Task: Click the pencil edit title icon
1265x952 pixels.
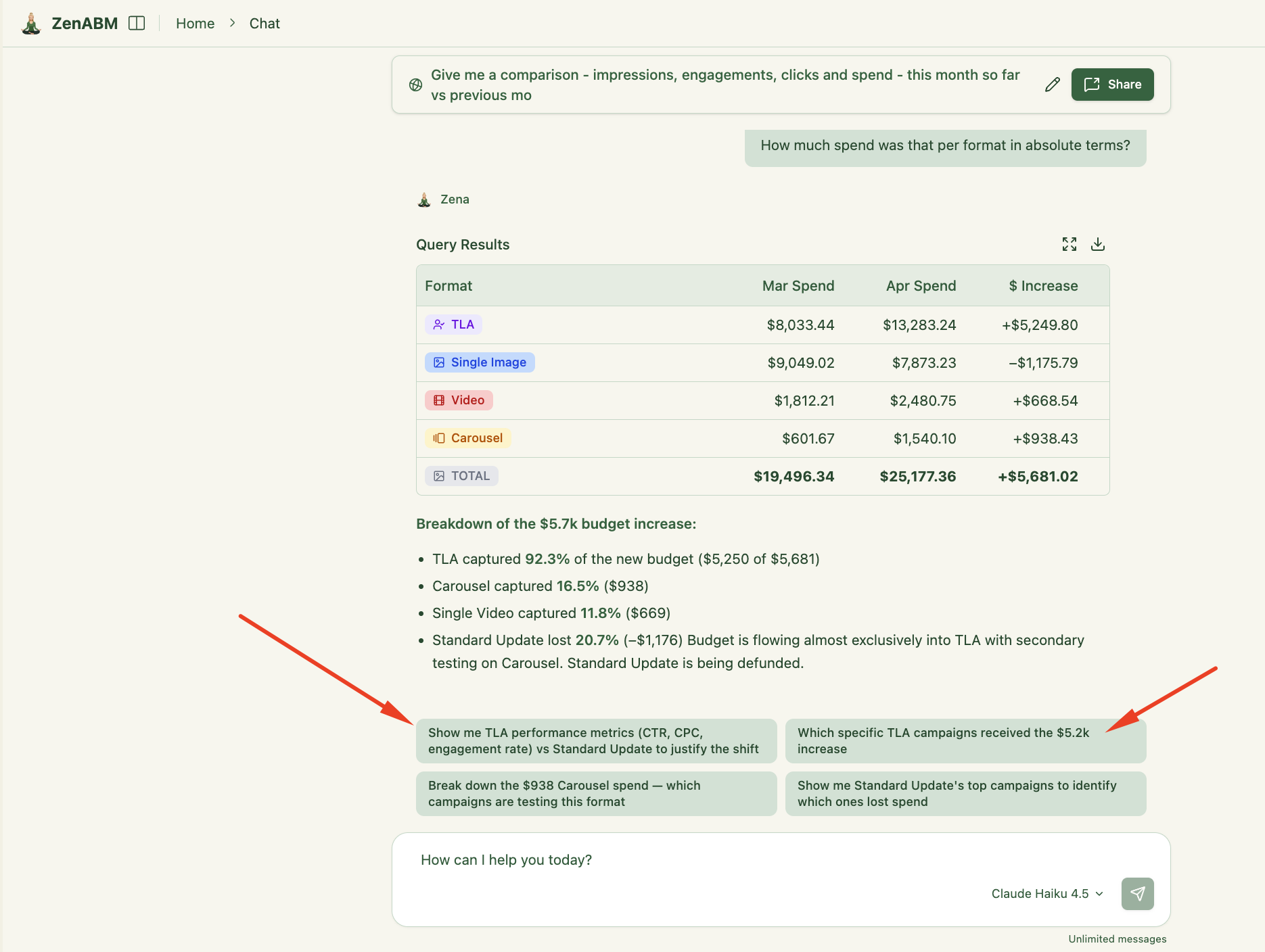Action: pyautogui.click(x=1052, y=85)
